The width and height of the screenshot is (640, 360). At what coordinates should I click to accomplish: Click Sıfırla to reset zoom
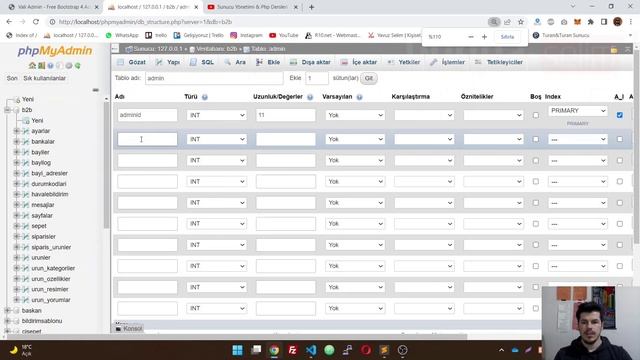pyautogui.click(x=507, y=37)
